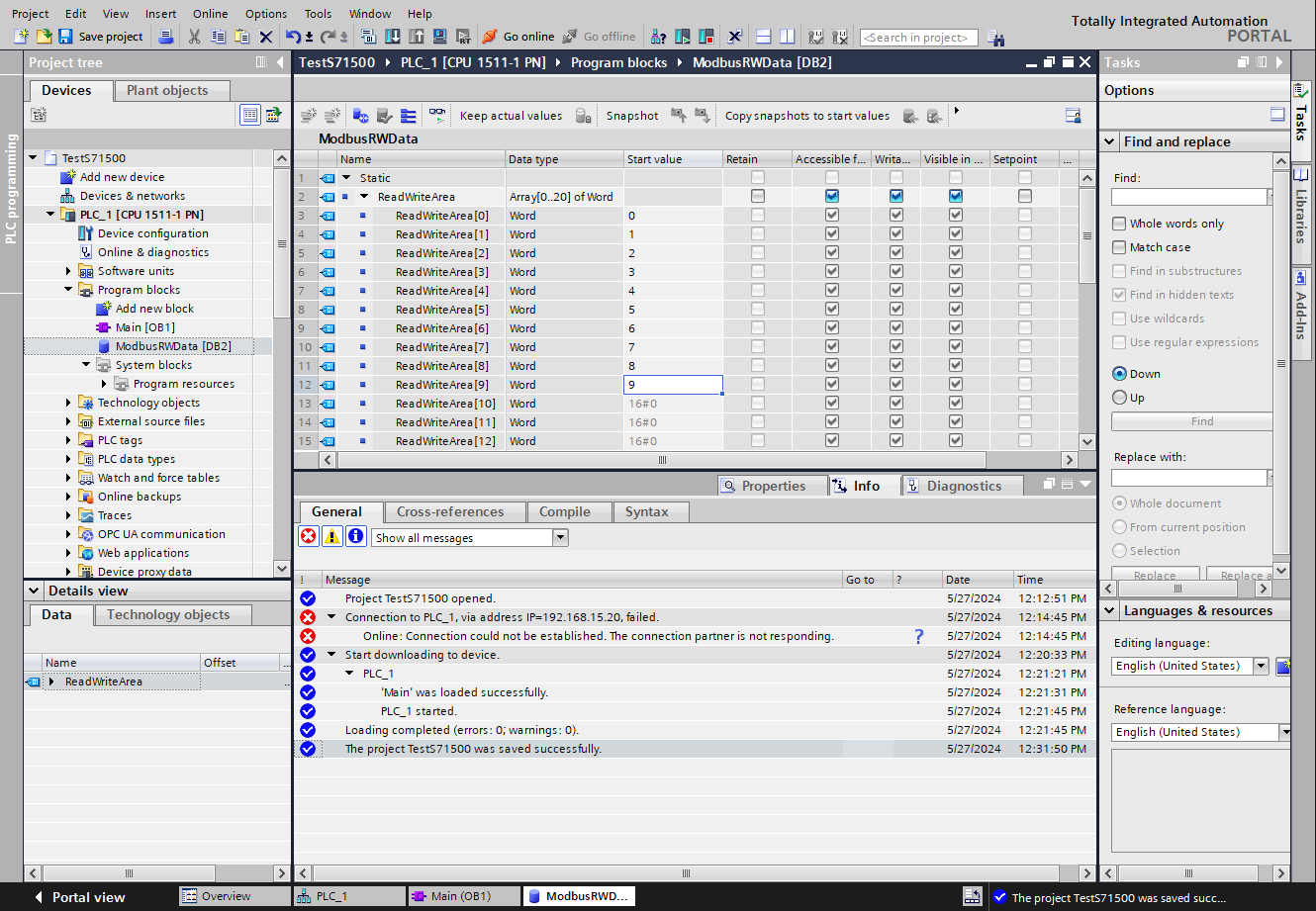The width and height of the screenshot is (1316, 911).
Task: Open the Editing language dropdown
Action: (1262, 666)
